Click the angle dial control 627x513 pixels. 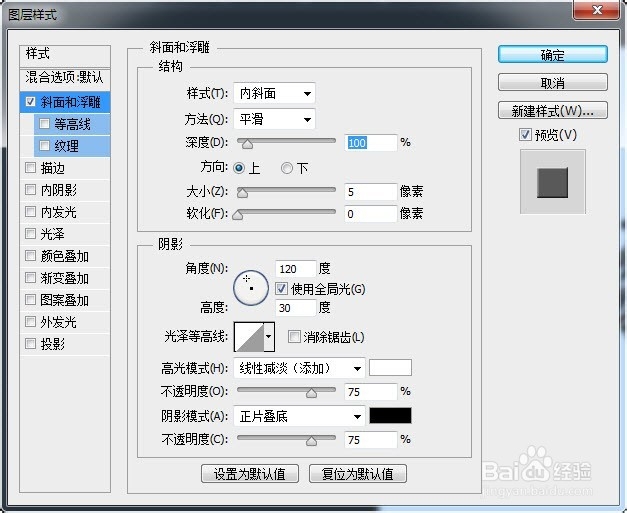point(251,287)
